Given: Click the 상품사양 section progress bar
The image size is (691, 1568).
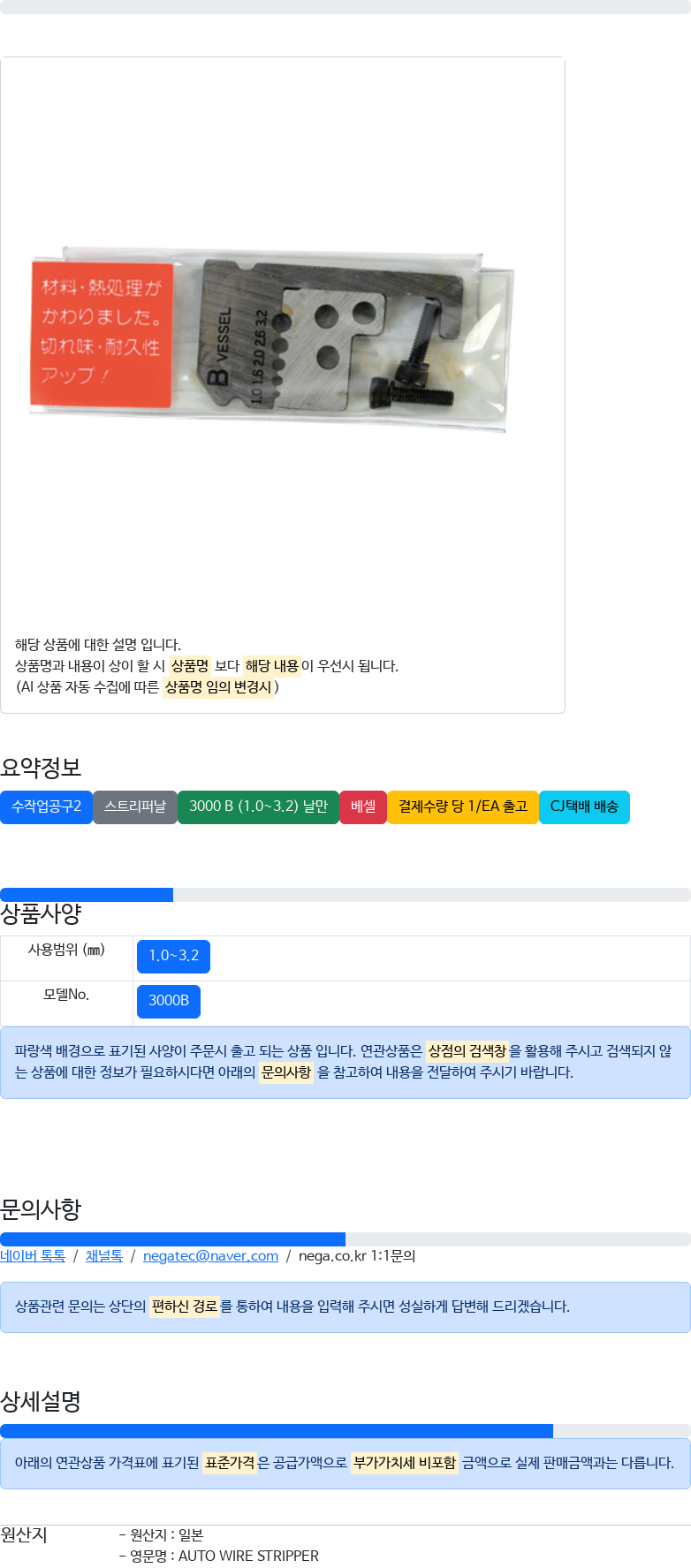Looking at the screenshot, I should [x=345, y=895].
